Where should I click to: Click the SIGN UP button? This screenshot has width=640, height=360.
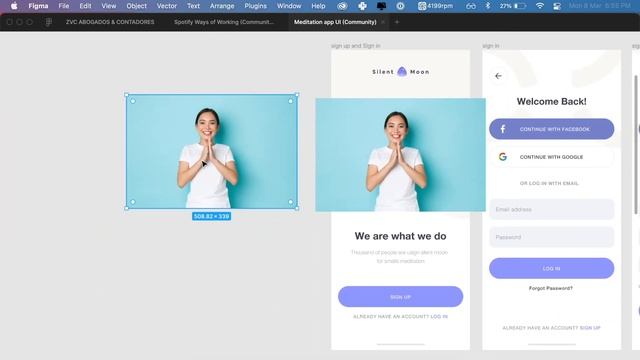[400, 297]
